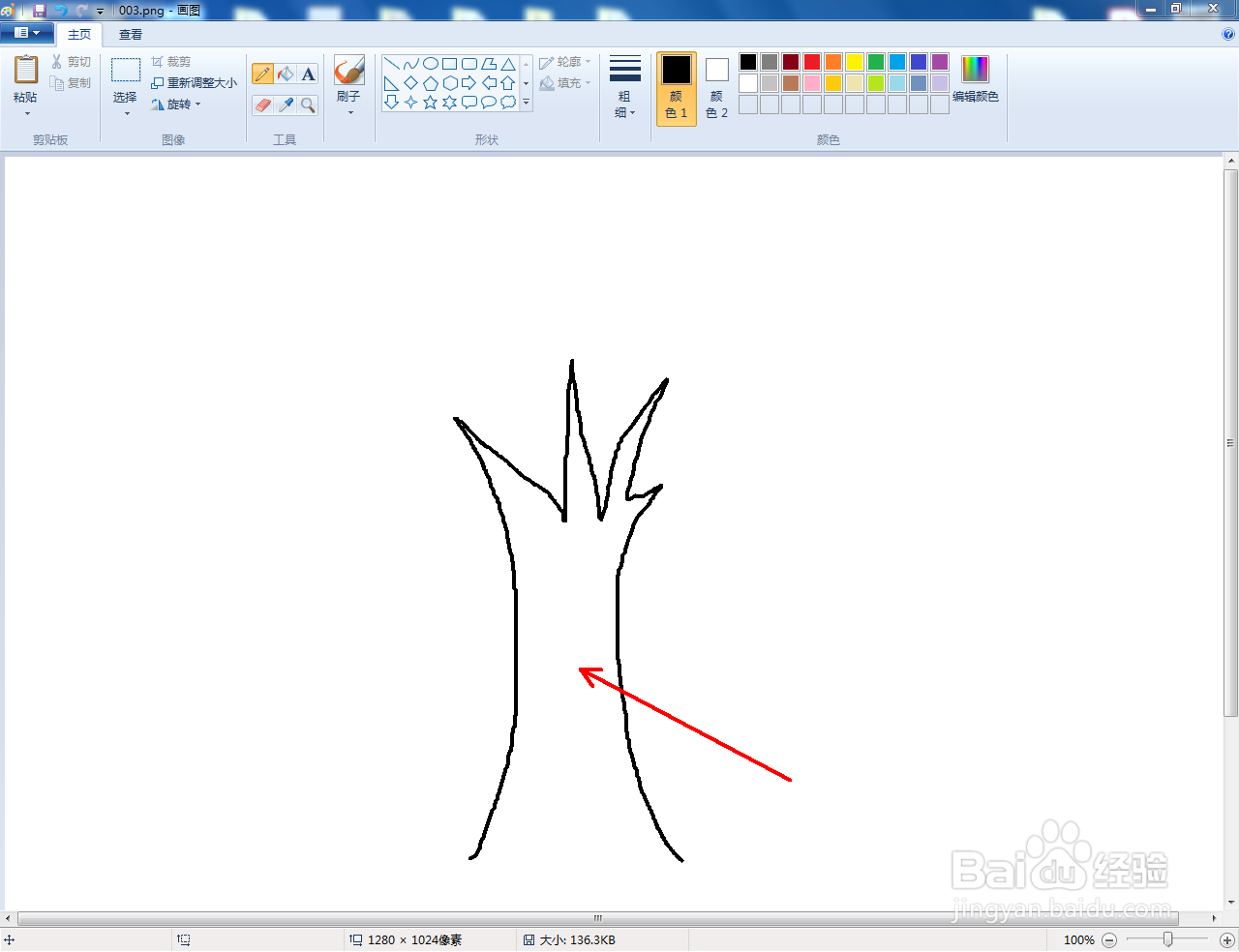Screen dimensions: 1239x952
Task: Choose the Pentagon shape
Action: [x=431, y=83]
